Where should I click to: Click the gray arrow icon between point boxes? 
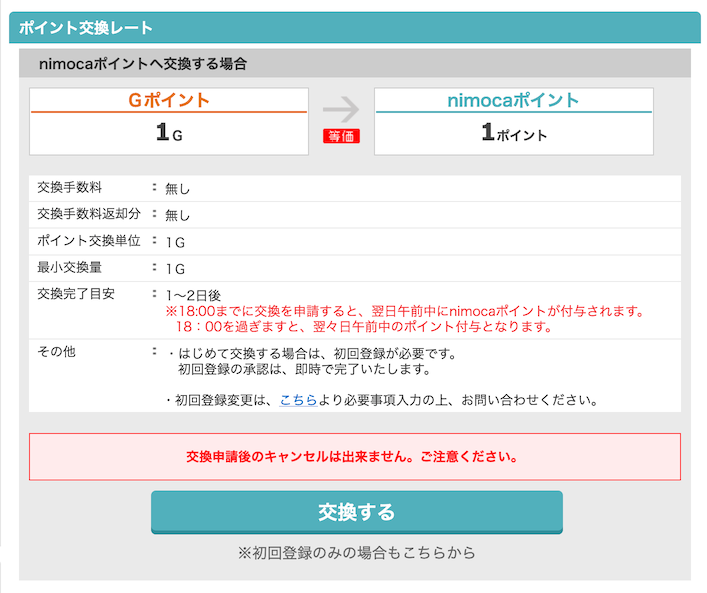[341, 109]
